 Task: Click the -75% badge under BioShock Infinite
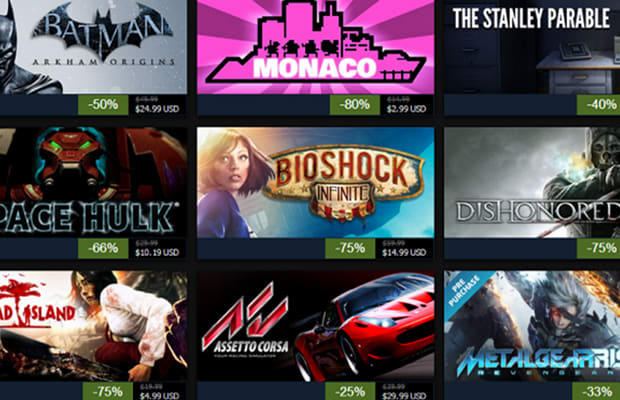(350, 249)
